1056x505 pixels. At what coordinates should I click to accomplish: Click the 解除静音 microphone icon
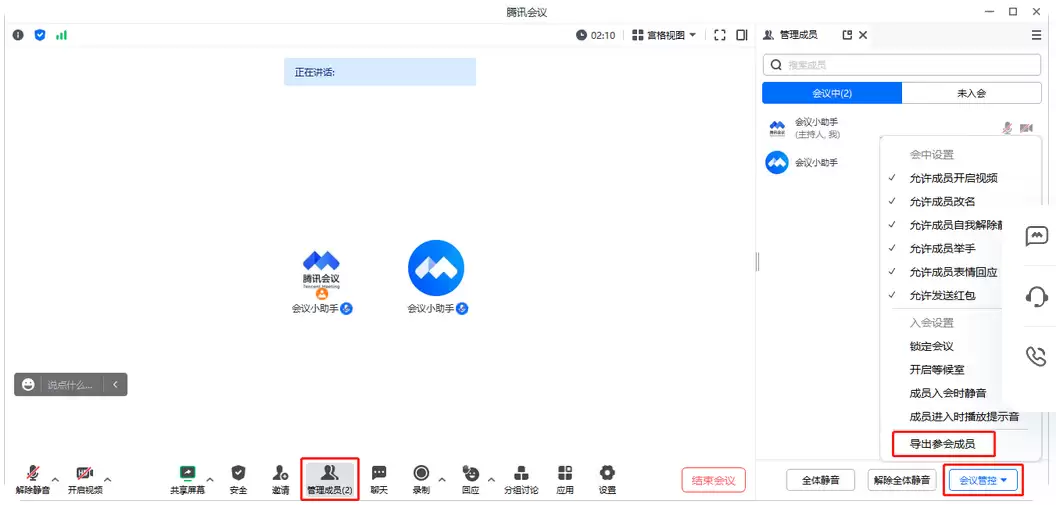32,473
